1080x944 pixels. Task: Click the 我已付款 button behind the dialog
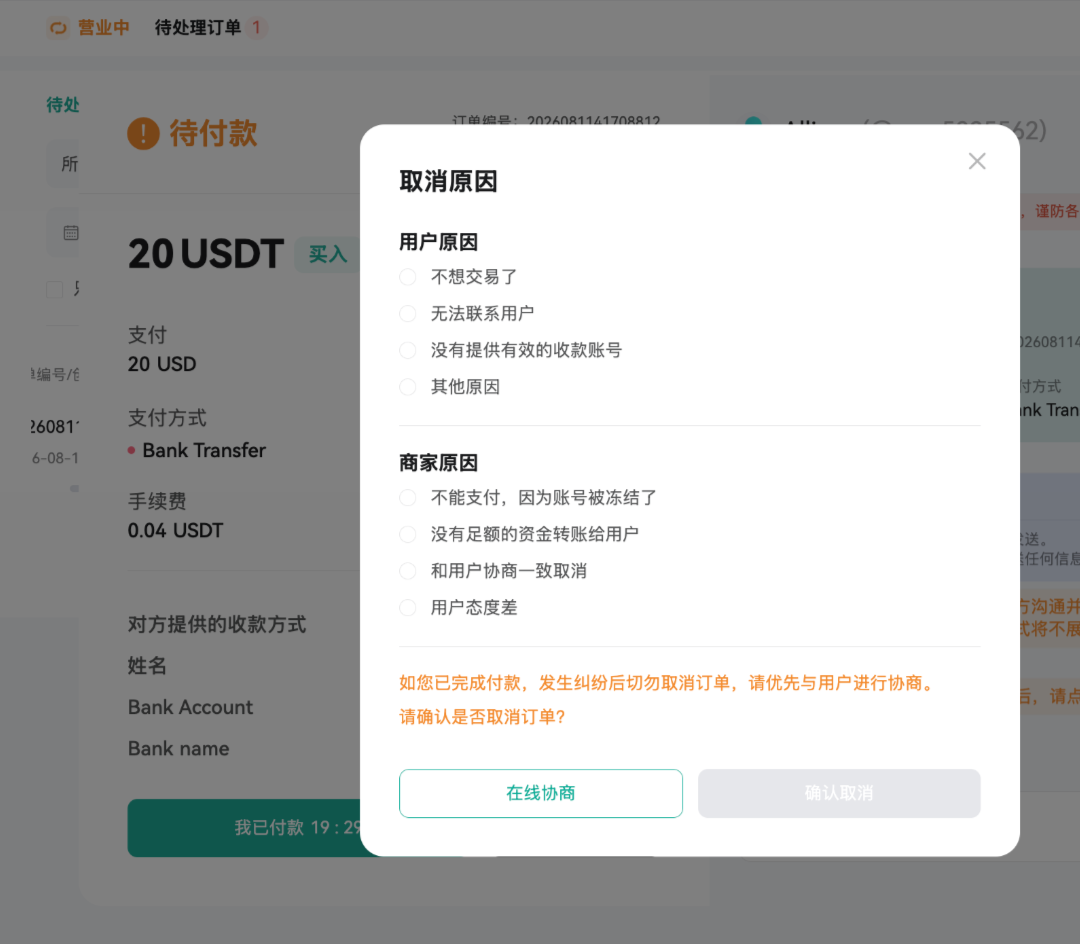pyautogui.click(x=245, y=828)
